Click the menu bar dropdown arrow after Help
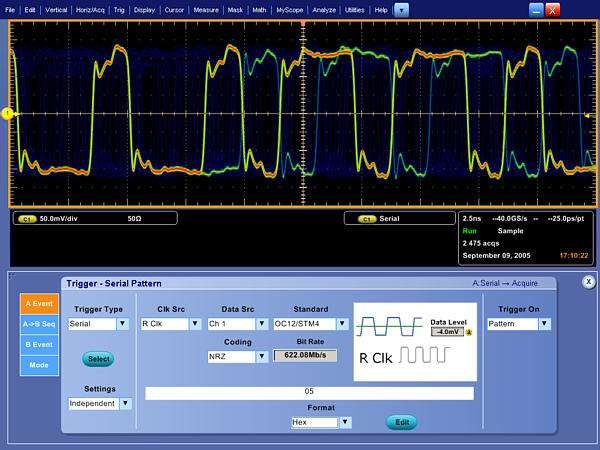This screenshot has height=450, width=600. coord(401,9)
